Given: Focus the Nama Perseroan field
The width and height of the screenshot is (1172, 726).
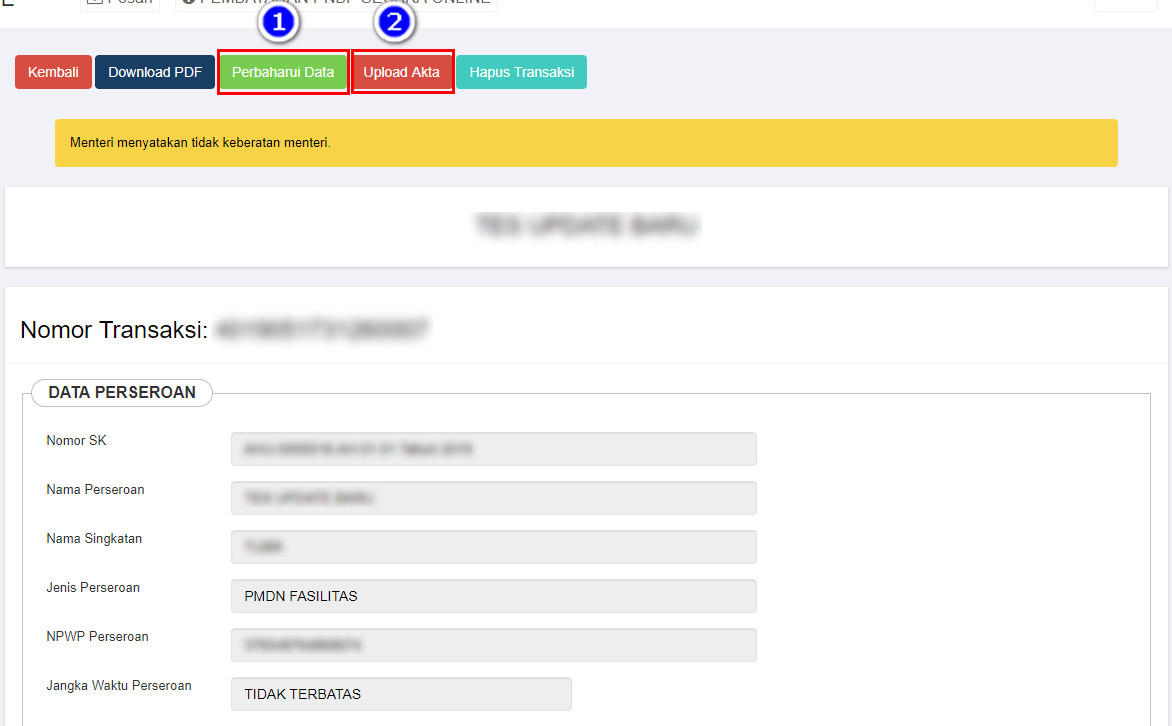Looking at the screenshot, I should click(493, 498).
